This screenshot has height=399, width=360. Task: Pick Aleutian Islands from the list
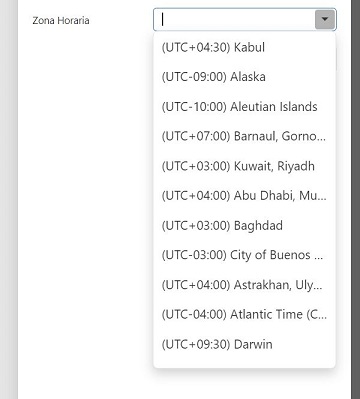click(244, 107)
